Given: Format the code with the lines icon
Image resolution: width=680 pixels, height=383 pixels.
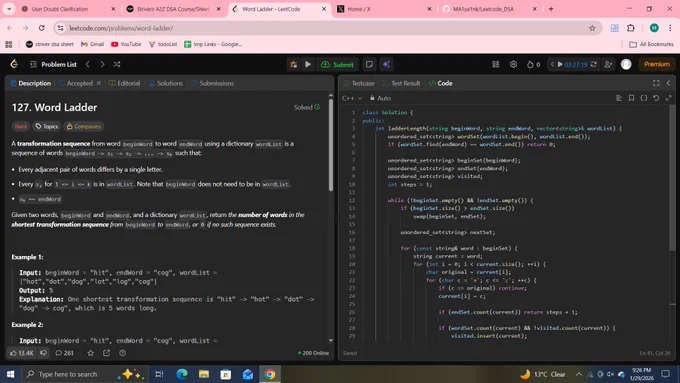Looking at the screenshot, I should [619, 98].
